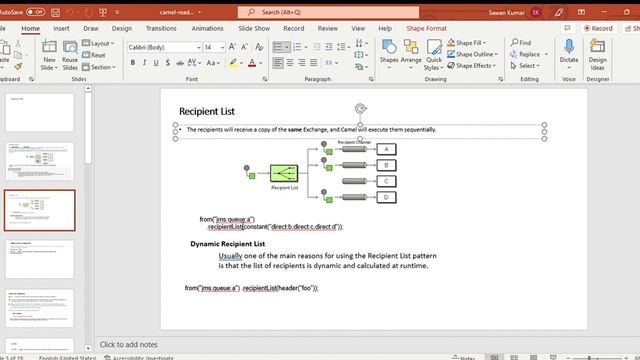Clear all formatting icon
The width and height of the screenshot is (640, 360).
coord(259,47)
